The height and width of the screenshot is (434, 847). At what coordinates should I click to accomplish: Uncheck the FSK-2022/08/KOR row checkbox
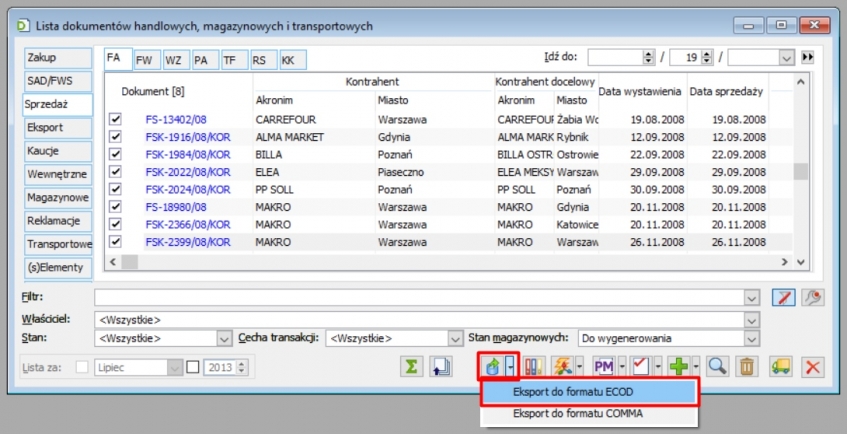point(115,172)
